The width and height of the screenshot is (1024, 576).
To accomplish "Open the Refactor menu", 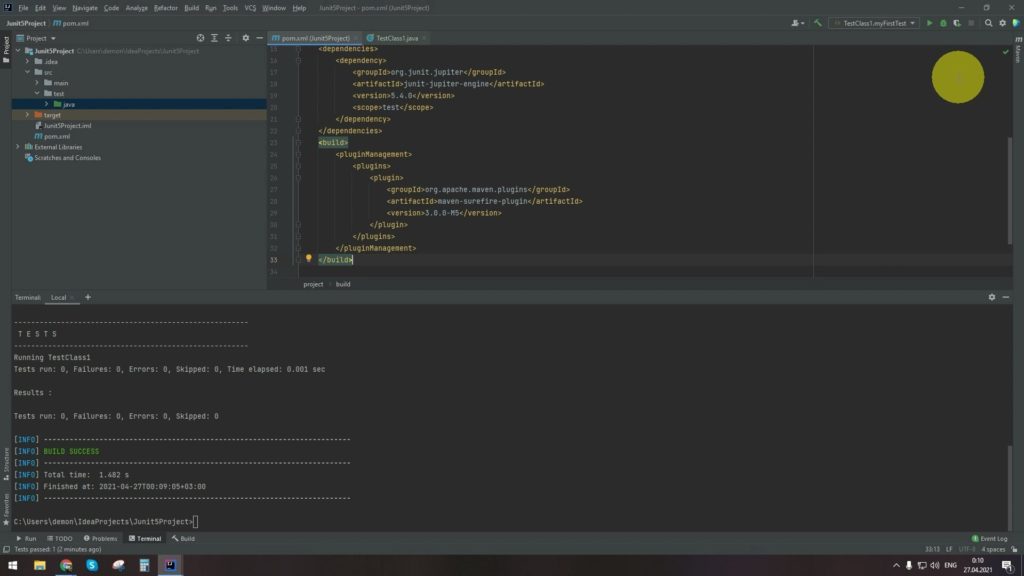I will [165, 8].
